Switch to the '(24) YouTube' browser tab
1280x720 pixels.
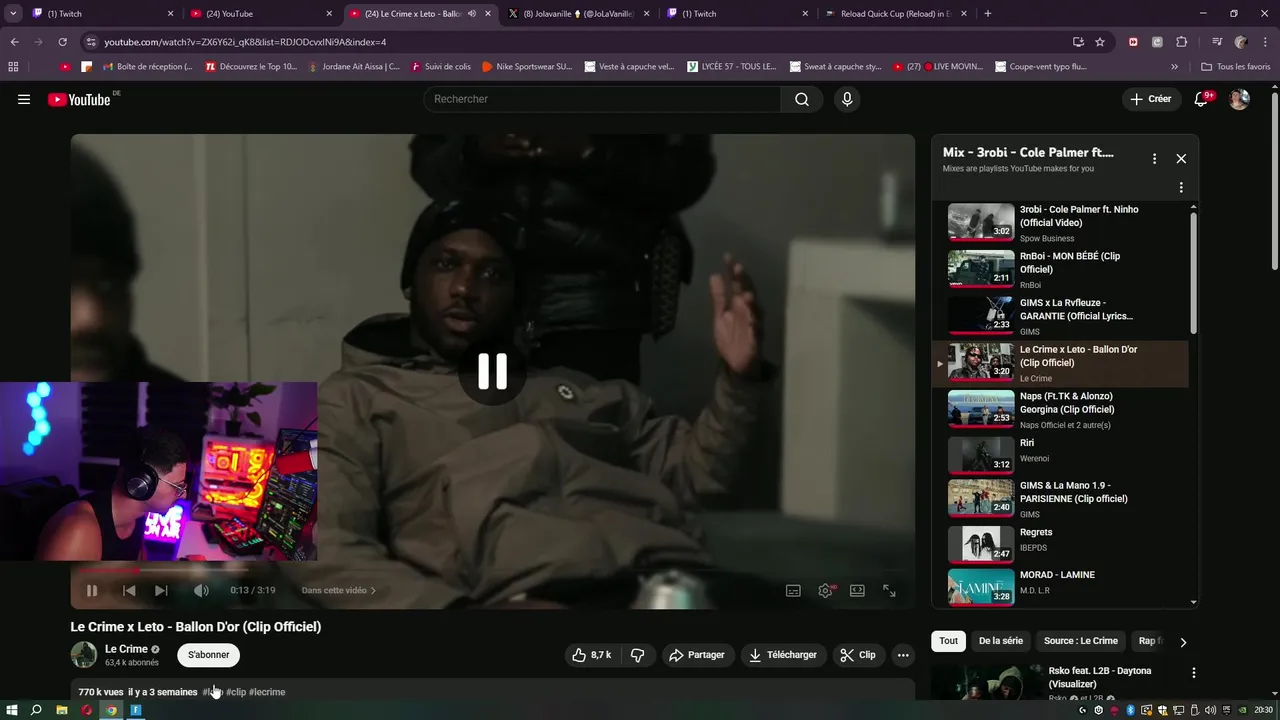click(x=260, y=14)
